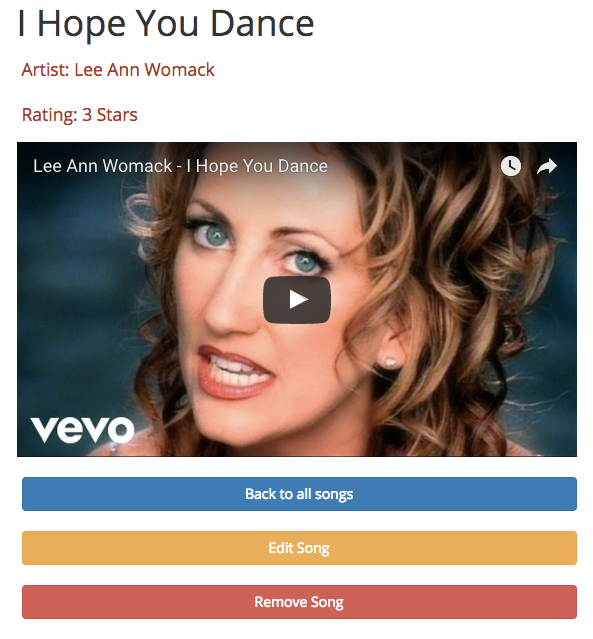Viewport: 593px width, 639px height.
Task: Click the Watch later clock icon
Action: 511,166
